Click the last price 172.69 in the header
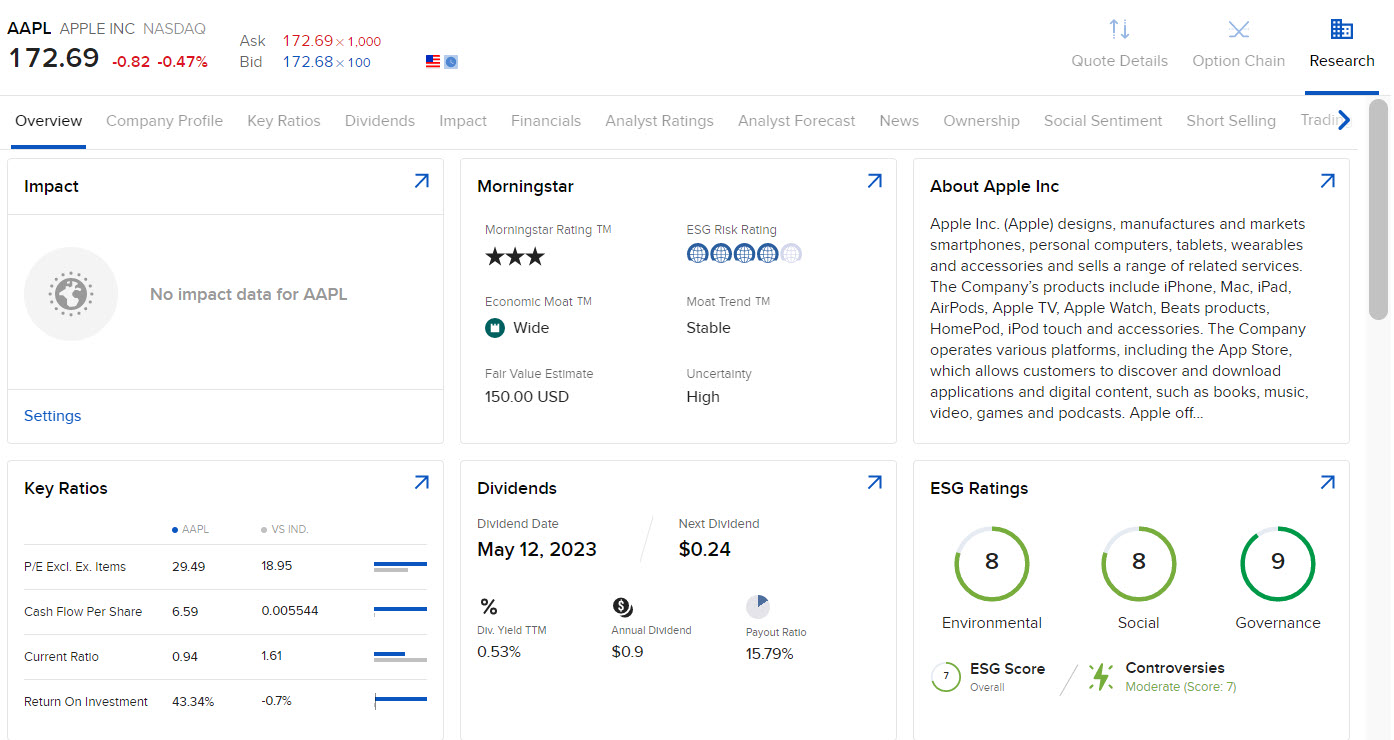This screenshot has height=740, width=1394. point(54,58)
